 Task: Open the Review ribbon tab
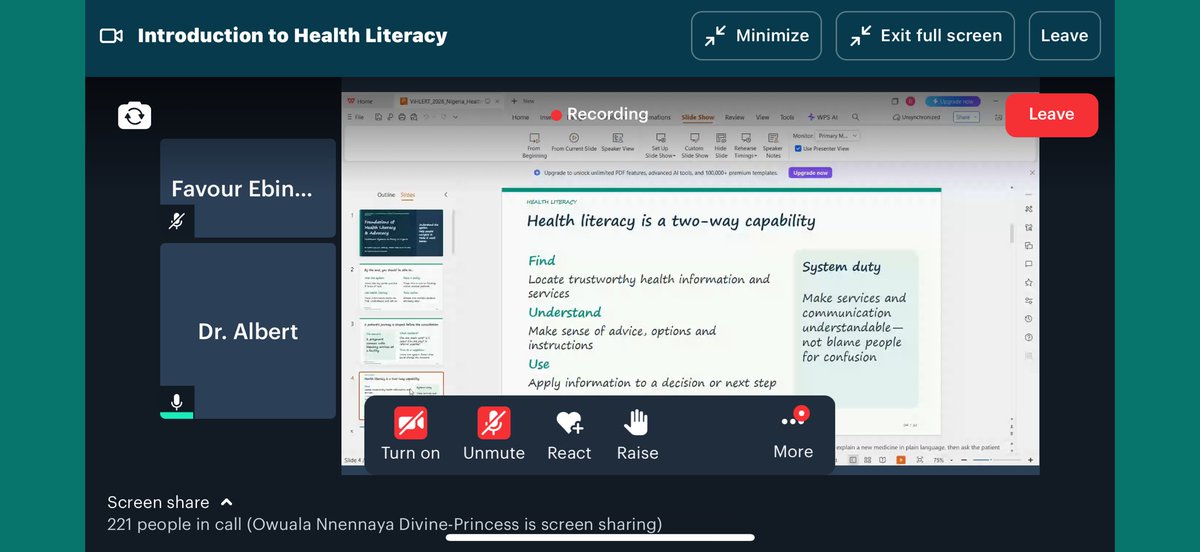click(735, 117)
